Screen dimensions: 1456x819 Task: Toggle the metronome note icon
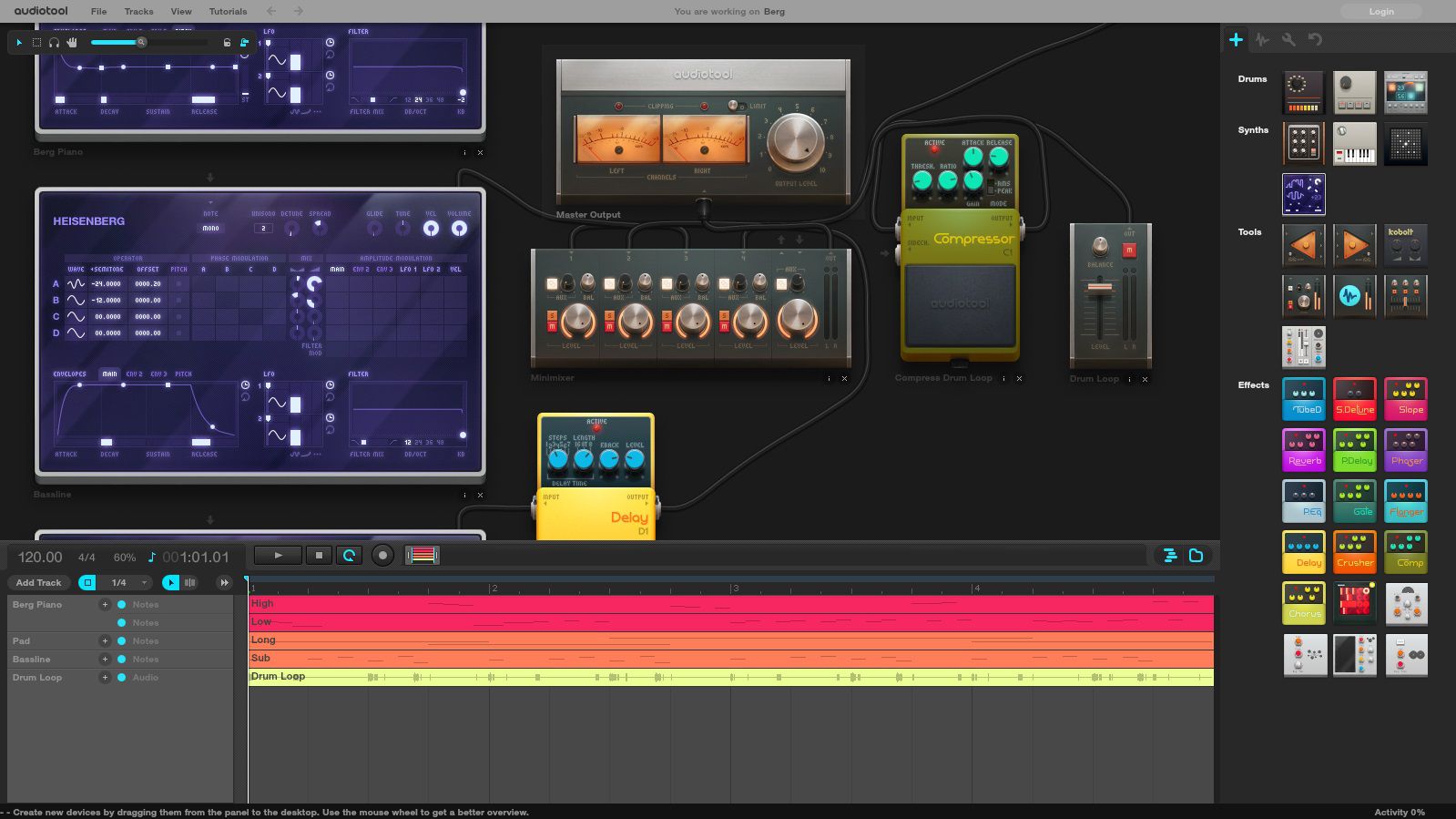(152, 557)
